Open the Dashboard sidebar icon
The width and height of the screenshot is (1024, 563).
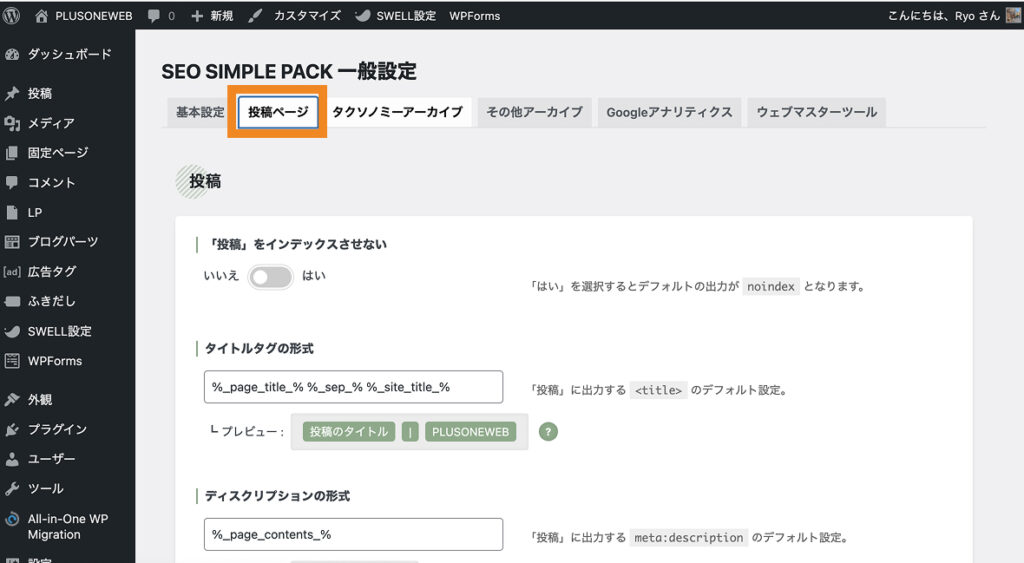point(12,54)
